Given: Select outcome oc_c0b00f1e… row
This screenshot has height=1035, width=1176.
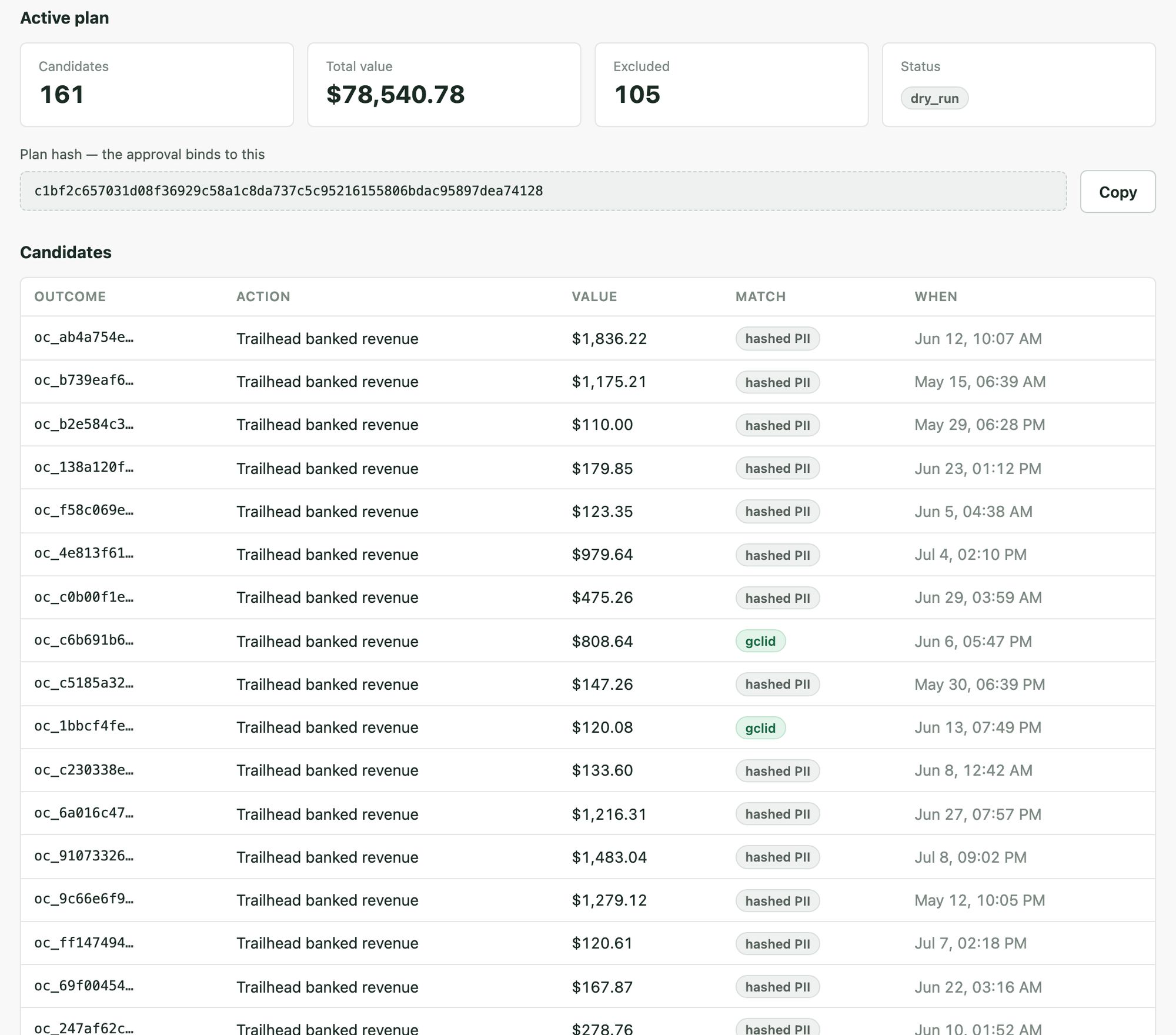Looking at the screenshot, I should [588, 597].
